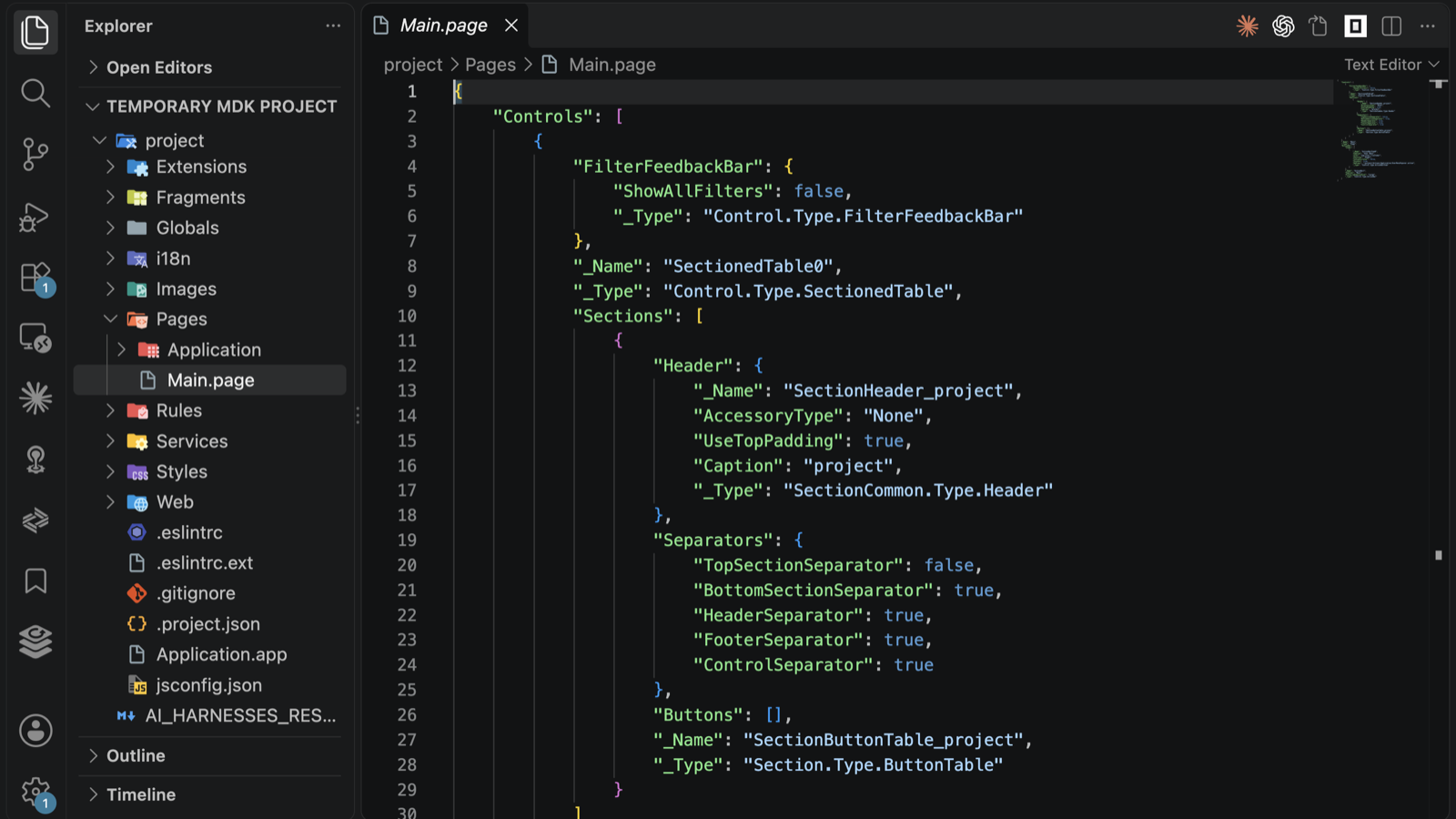Open editor More Actions ellipsis
The width and height of the screenshot is (1456, 819).
[1427, 26]
